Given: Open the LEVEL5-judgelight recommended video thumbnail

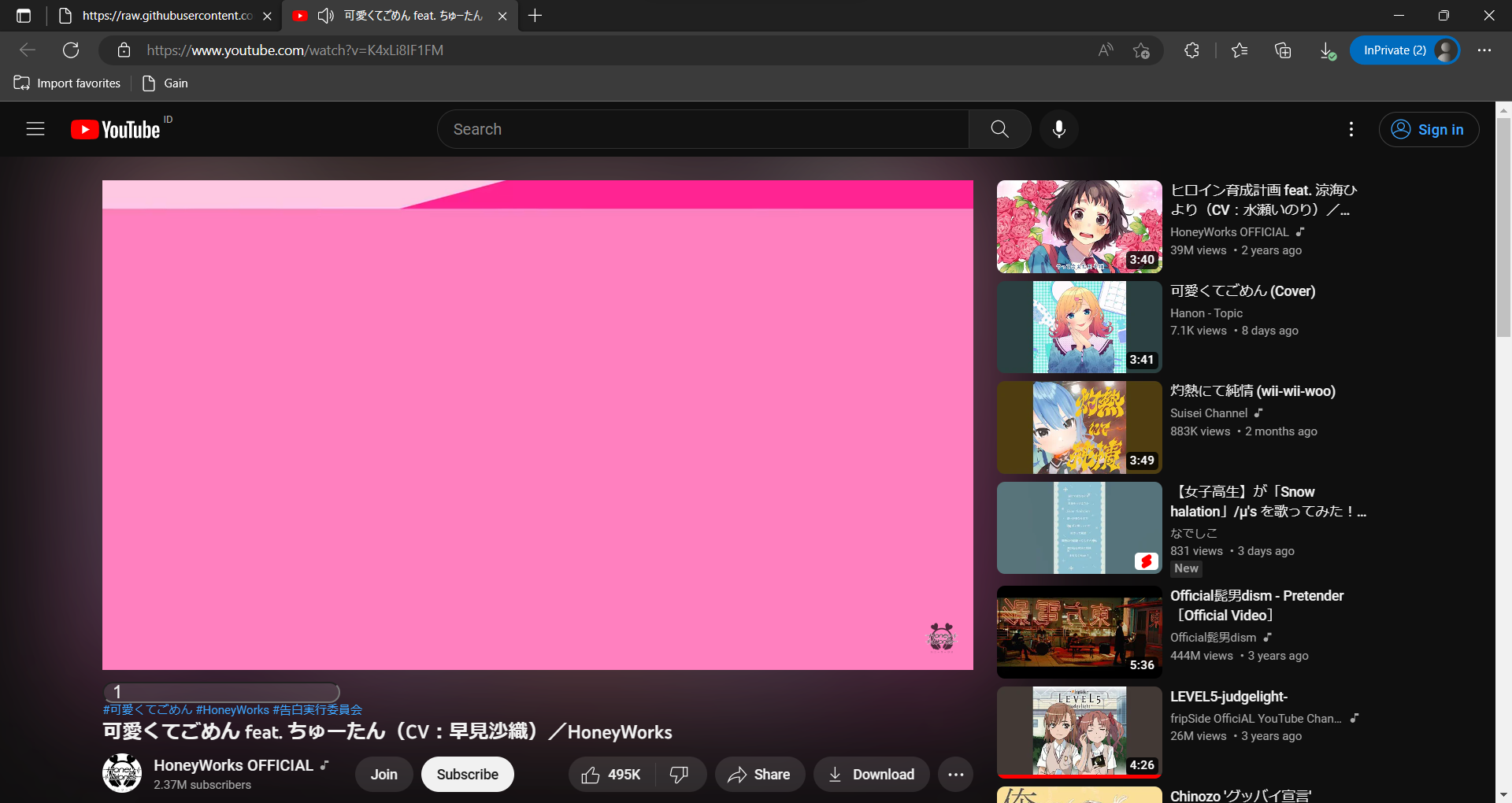Looking at the screenshot, I should [x=1079, y=731].
